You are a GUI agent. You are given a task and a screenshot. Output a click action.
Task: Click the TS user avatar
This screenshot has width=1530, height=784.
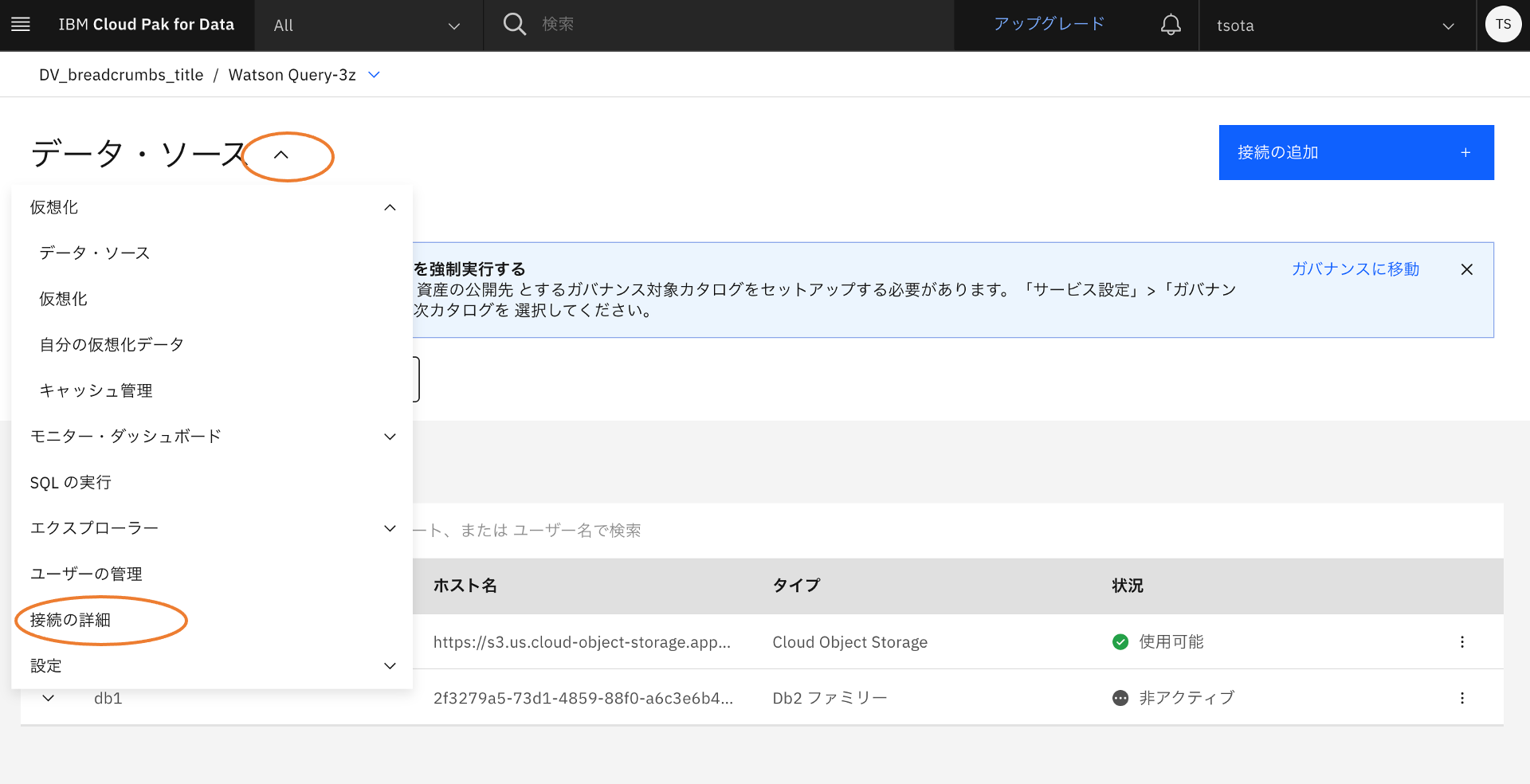(1503, 25)
